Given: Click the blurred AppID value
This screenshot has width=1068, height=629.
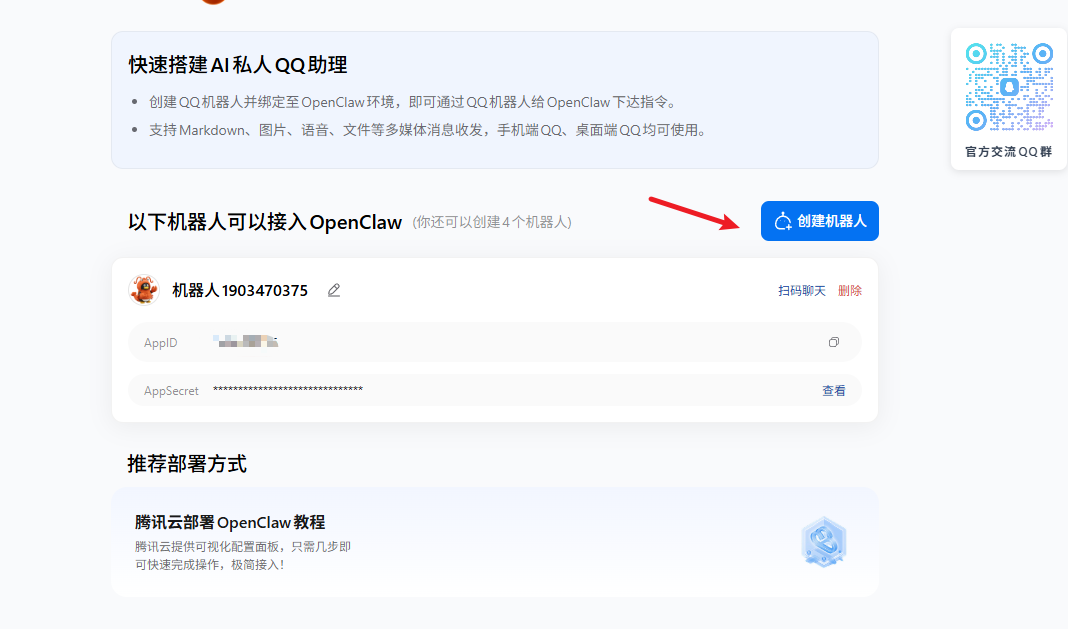Looking at the screenshot, I should tap(246, 341).
